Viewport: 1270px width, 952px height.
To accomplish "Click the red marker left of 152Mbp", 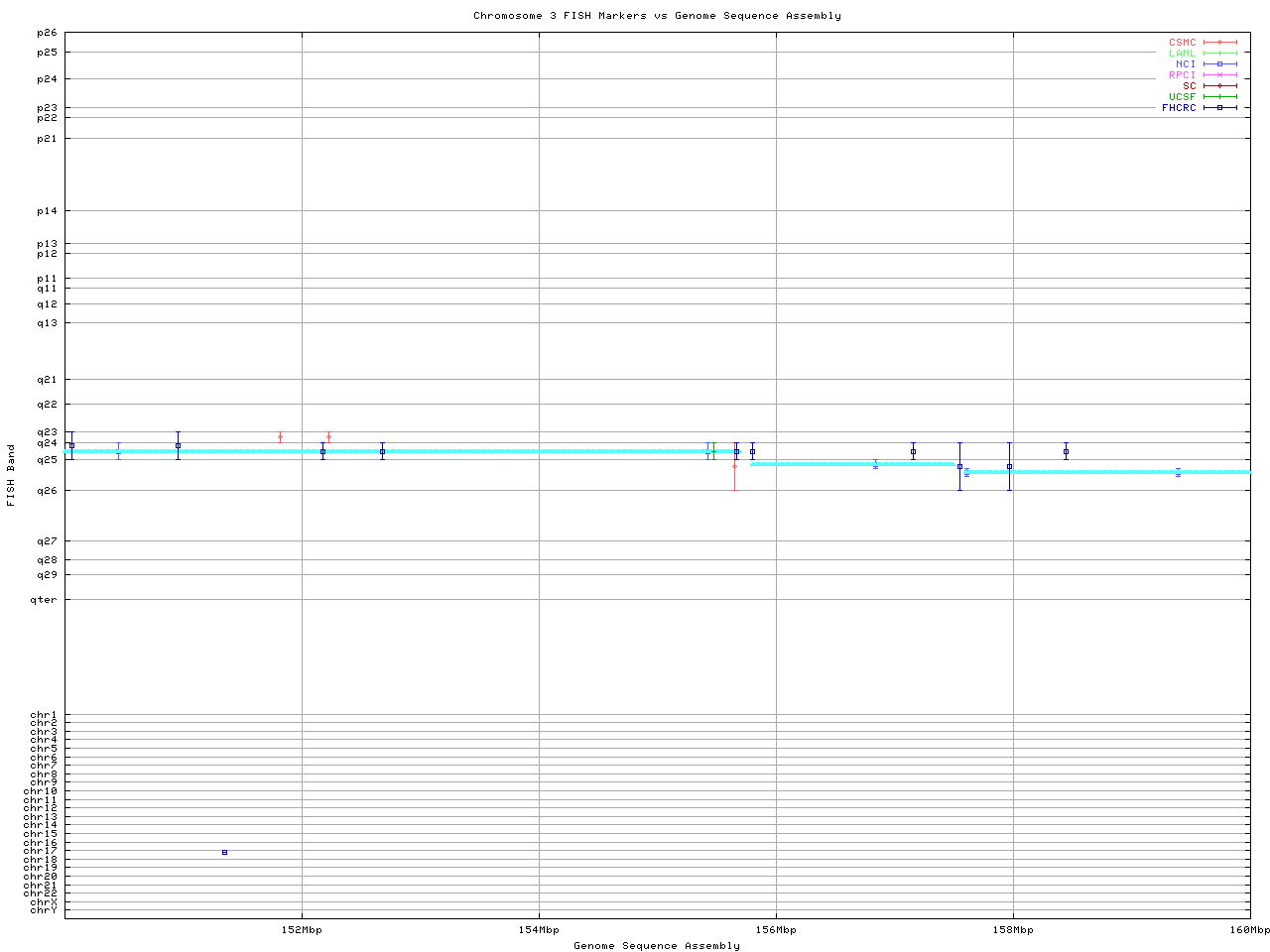I will click(281, 437).
